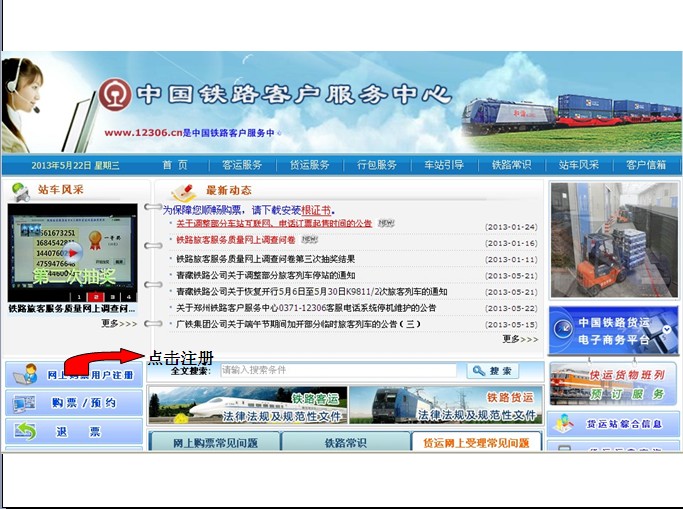This screenshot has height=509, width=683.
Task: Click the China Railway red logo
Action: (115, 94)
